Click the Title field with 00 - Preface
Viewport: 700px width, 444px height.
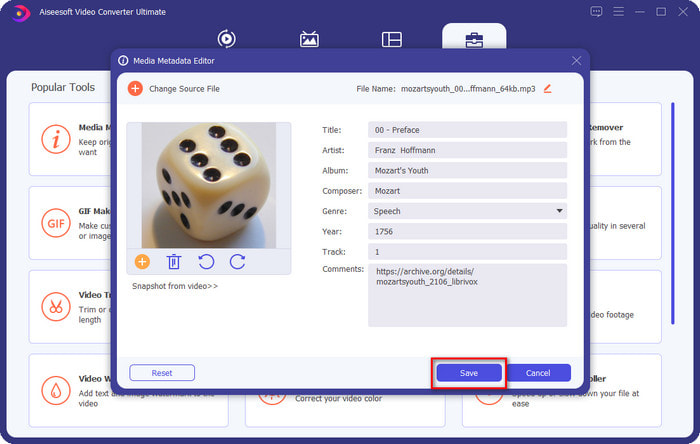tap(467, 130)
